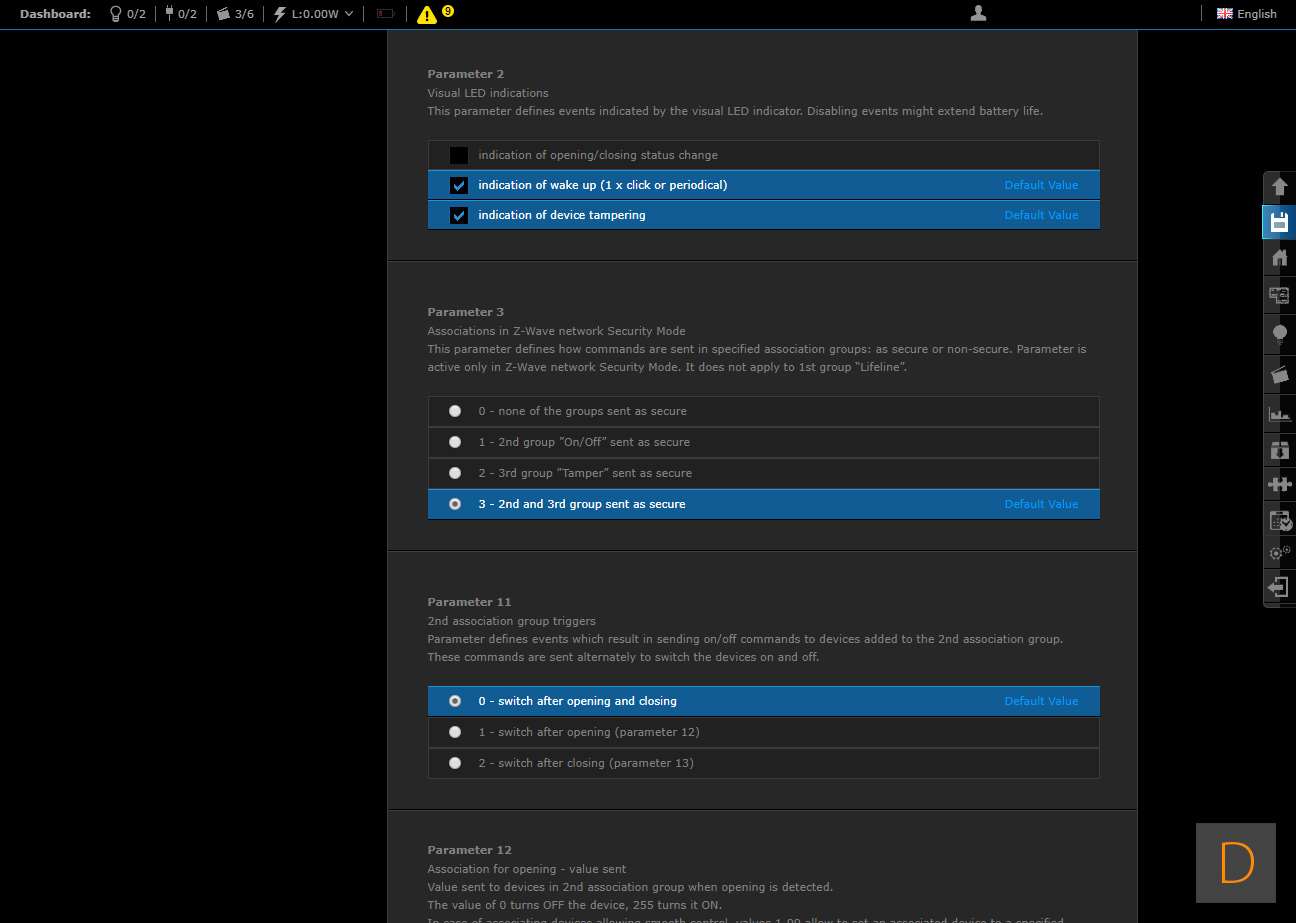Click the logout exit-door icon
Image resolution: width=1296 pixels, height=923 pixels.
(x=1279, y=587)
